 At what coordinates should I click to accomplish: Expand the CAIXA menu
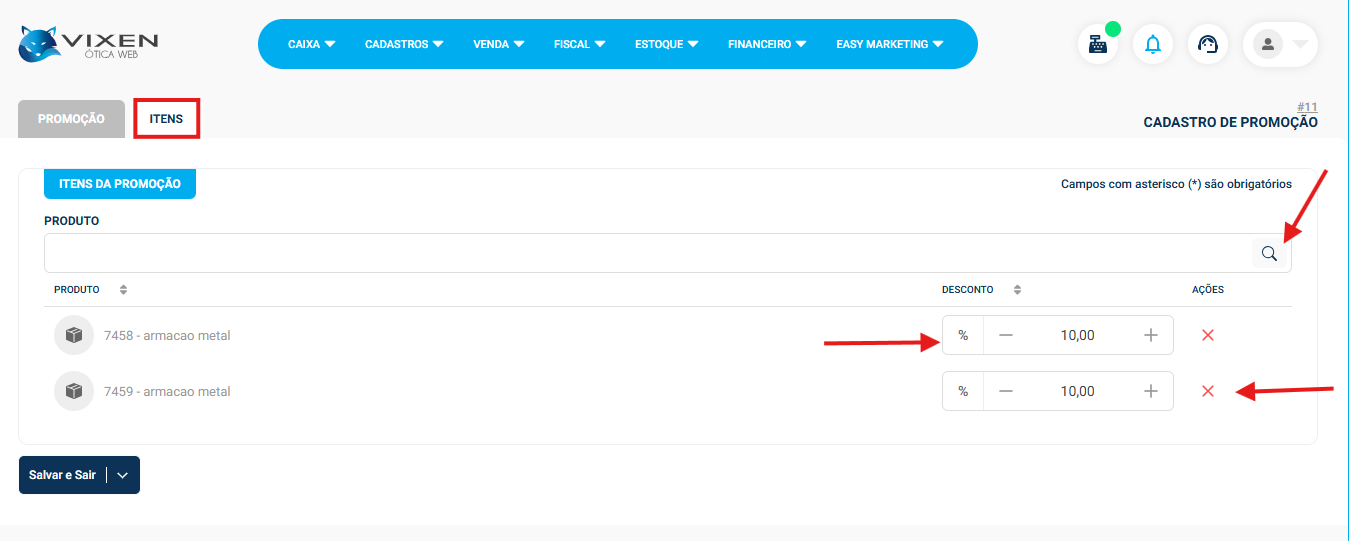311,44
